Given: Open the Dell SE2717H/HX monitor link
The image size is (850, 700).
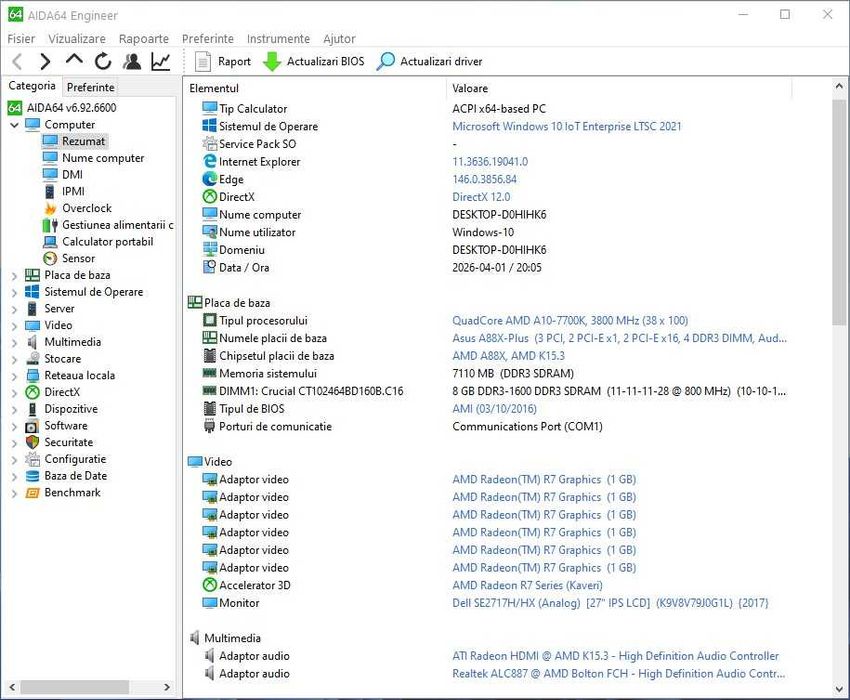Looking at the screenshot, I should [x=610, y=603].
